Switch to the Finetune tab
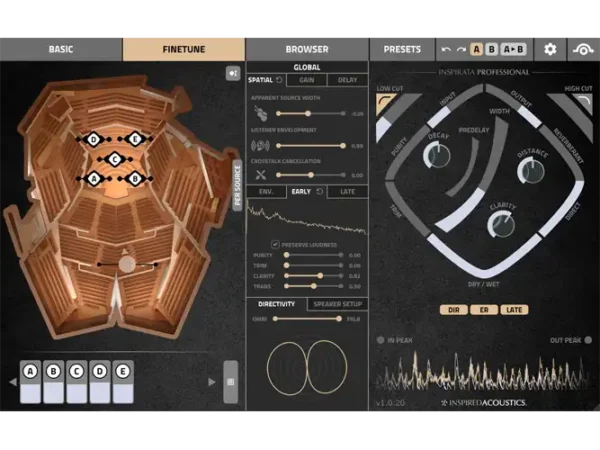 coord(184,49)
